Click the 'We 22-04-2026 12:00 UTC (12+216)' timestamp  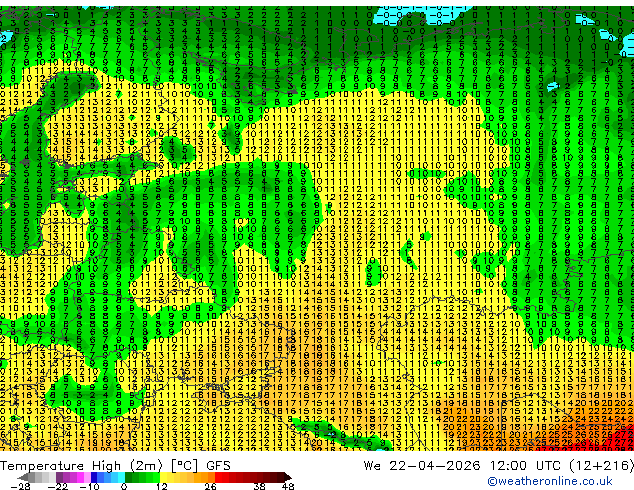coord(498,466)
